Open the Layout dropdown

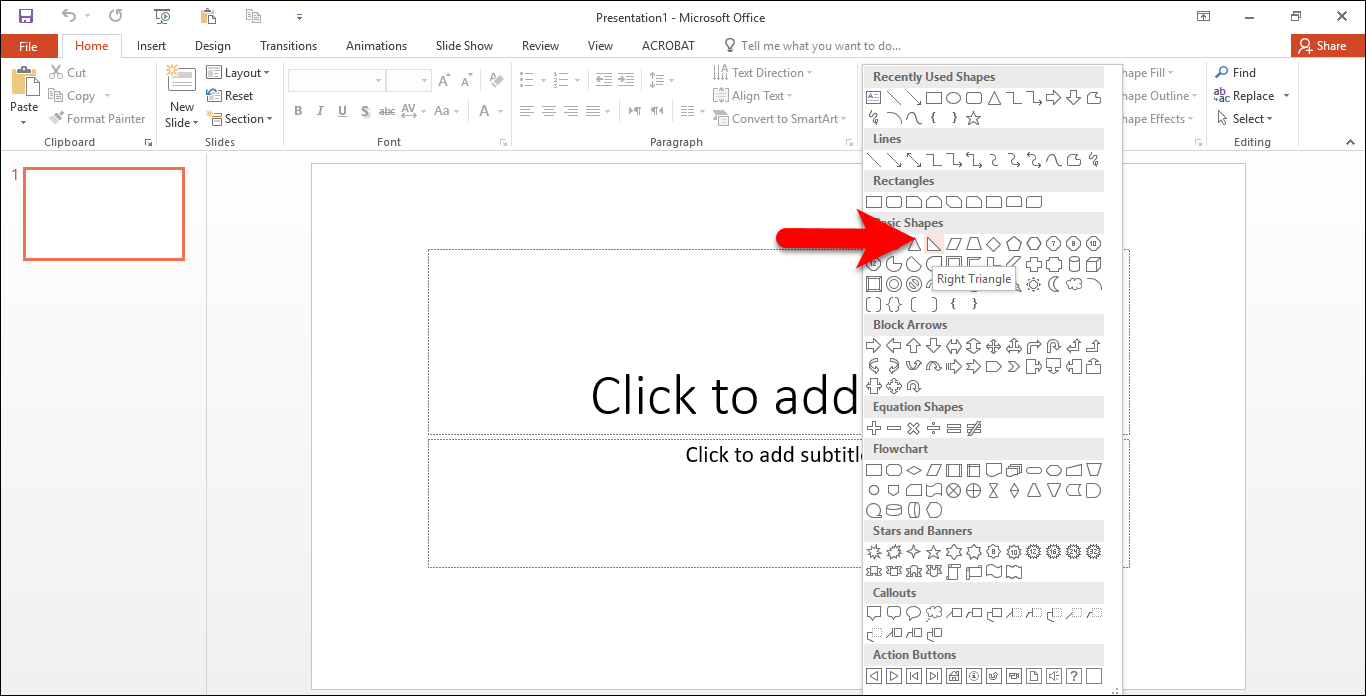coord(238,73)
